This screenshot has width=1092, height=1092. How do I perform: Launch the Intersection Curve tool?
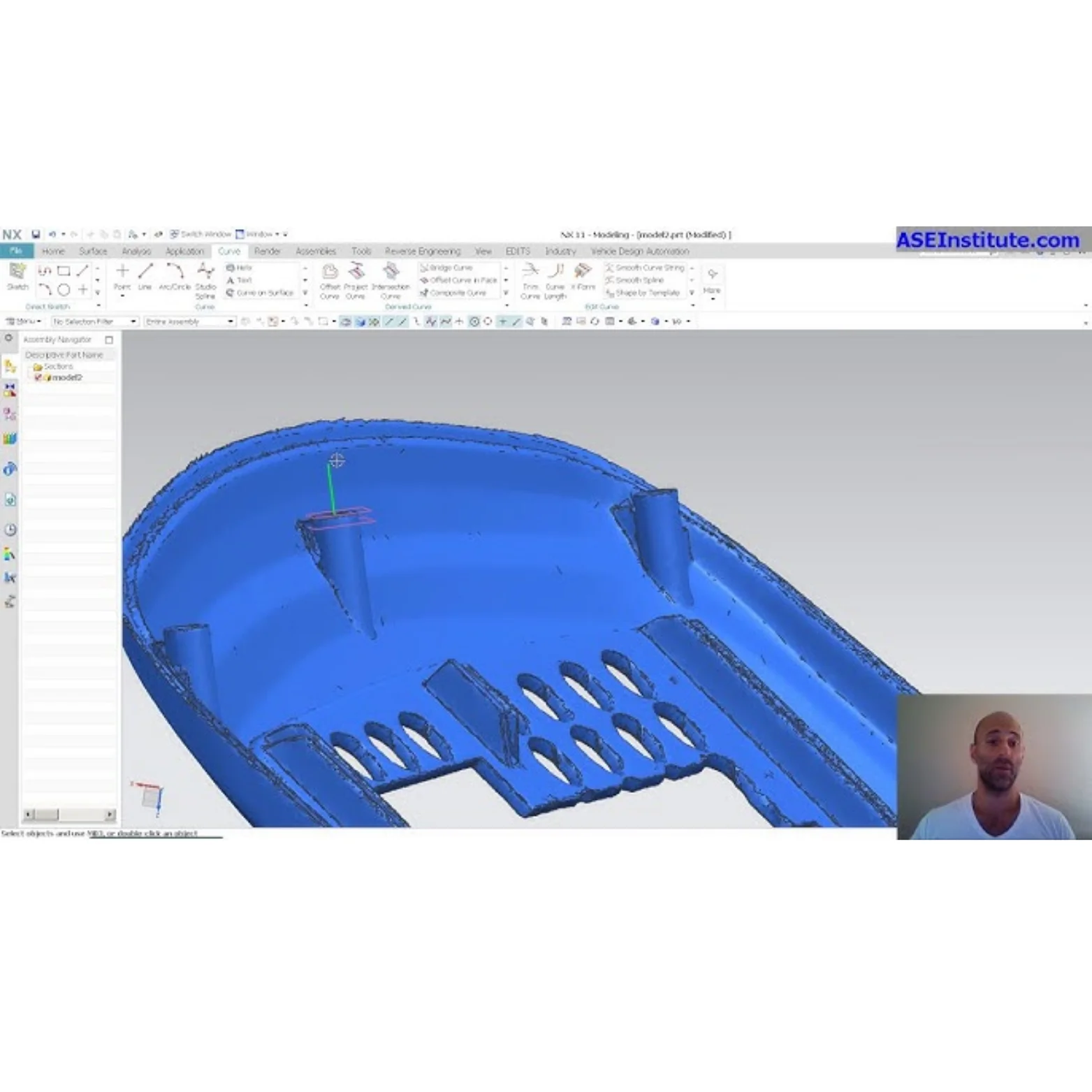391,278
